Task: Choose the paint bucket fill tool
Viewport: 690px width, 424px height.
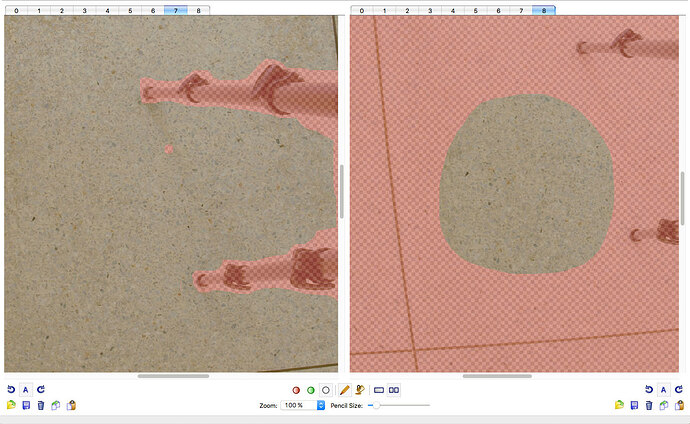Action: (x=360, y=390)
